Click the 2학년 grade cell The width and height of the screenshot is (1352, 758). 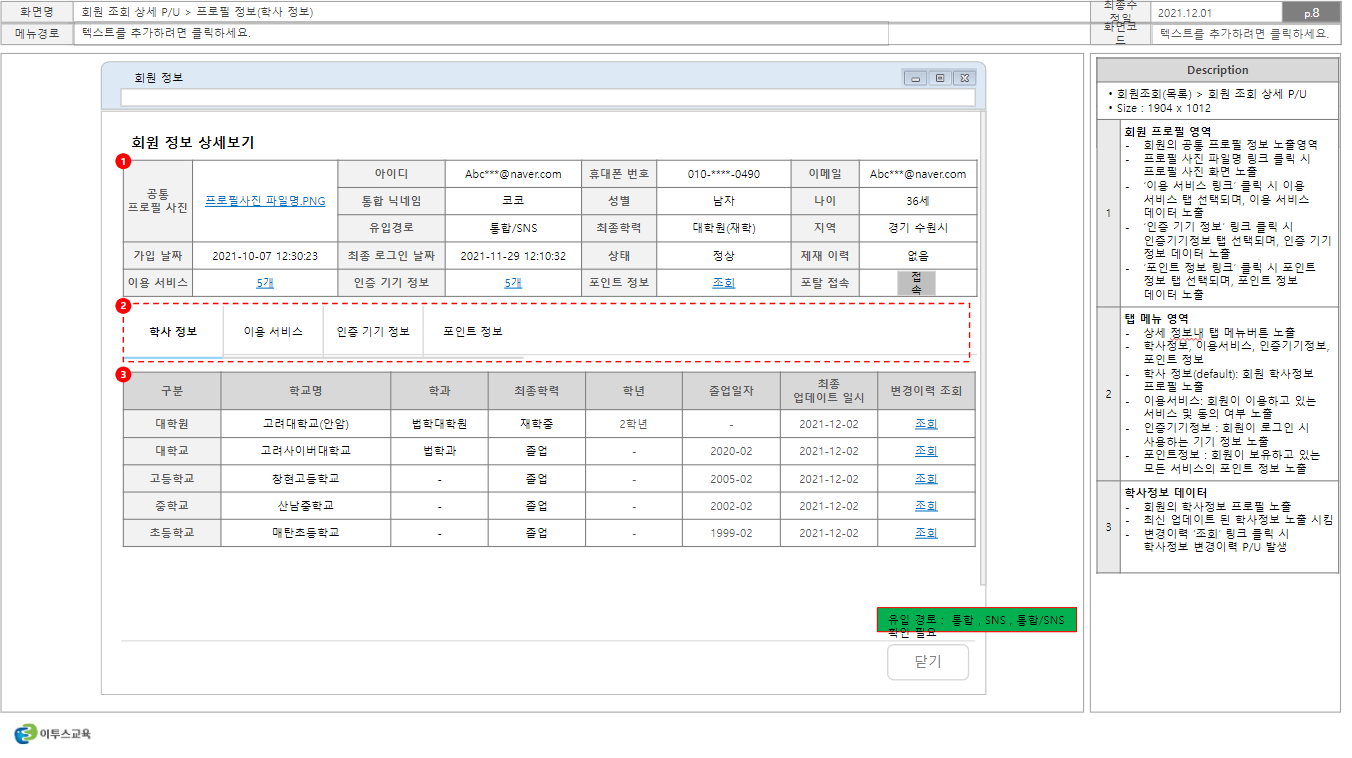tap(634, 424)
